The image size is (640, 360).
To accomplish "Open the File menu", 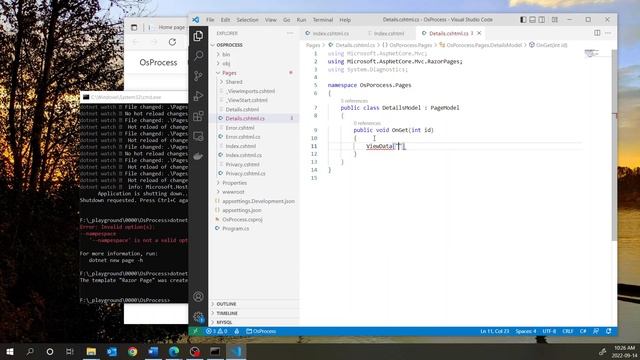I will [x=210, y=20].
